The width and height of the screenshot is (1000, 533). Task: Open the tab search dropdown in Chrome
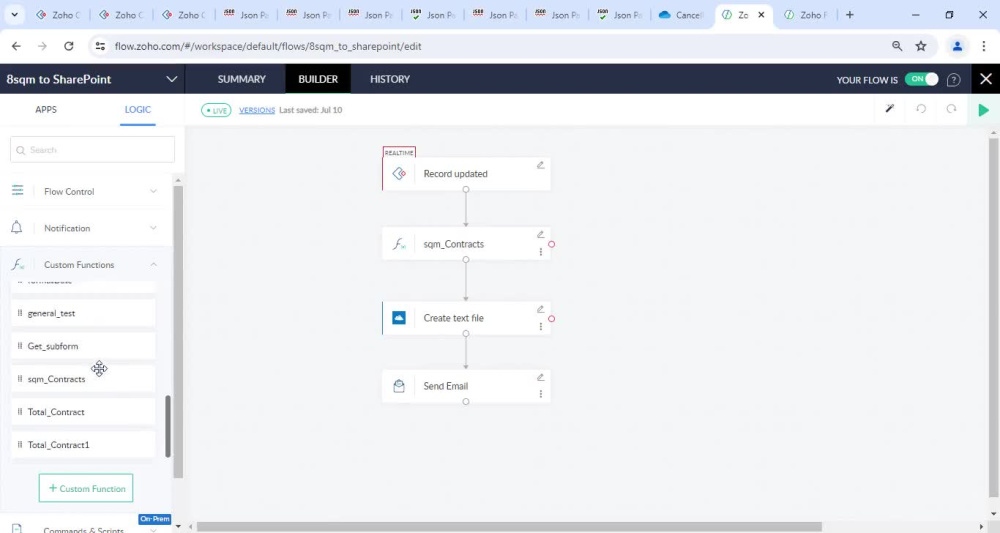(14, 15)
